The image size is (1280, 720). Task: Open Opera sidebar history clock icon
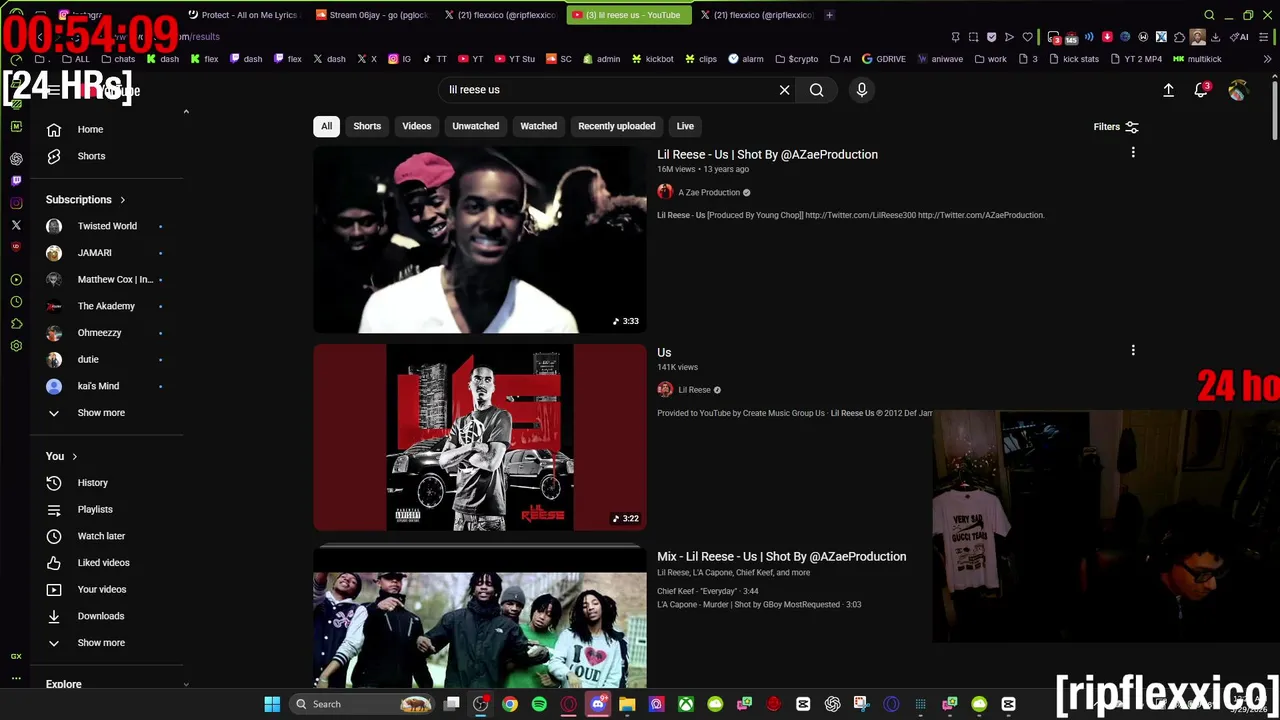[x=16, y=302]
